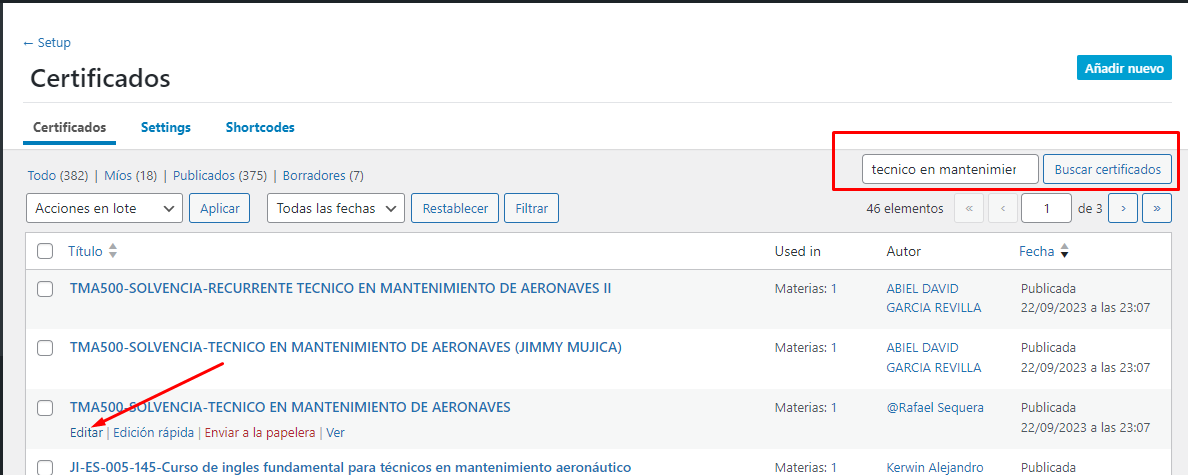Click the first page double arrow

click(x=969, y=208)
